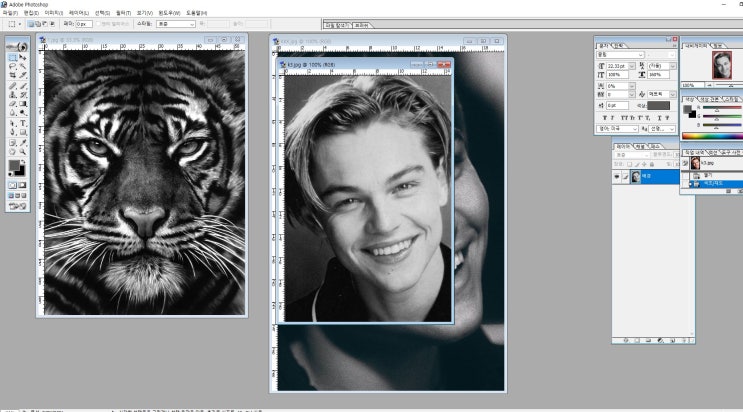Viewport: 743px width, 412px height.
Task: Click the color spectrum ramp in Color palette
Action: (x=712, y=136)
